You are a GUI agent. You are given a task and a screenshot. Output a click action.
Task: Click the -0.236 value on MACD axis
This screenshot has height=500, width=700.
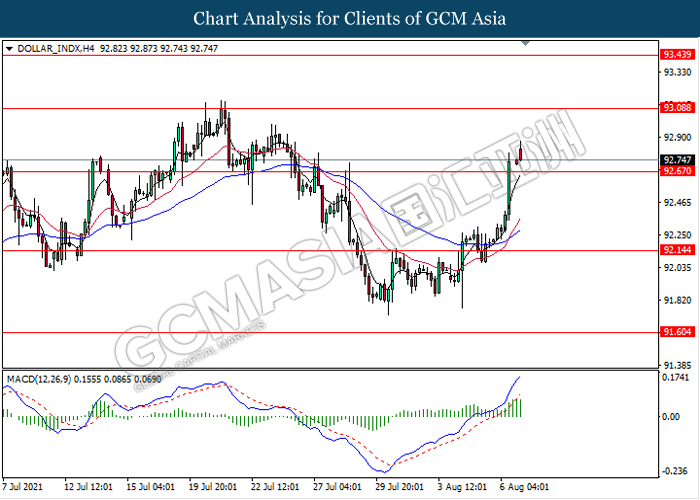[676, 469]
